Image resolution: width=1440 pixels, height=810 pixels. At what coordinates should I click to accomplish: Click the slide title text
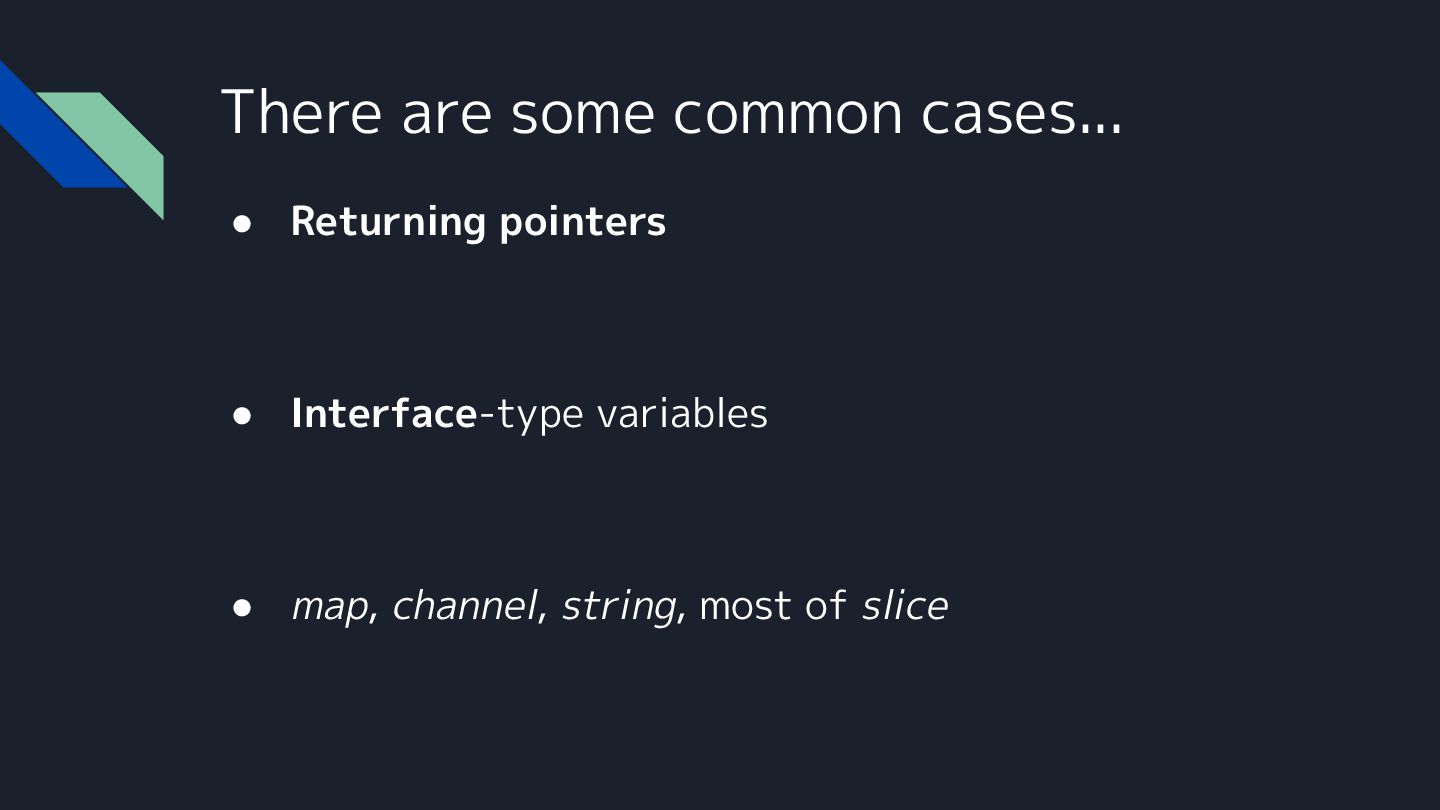coord(671,112)
